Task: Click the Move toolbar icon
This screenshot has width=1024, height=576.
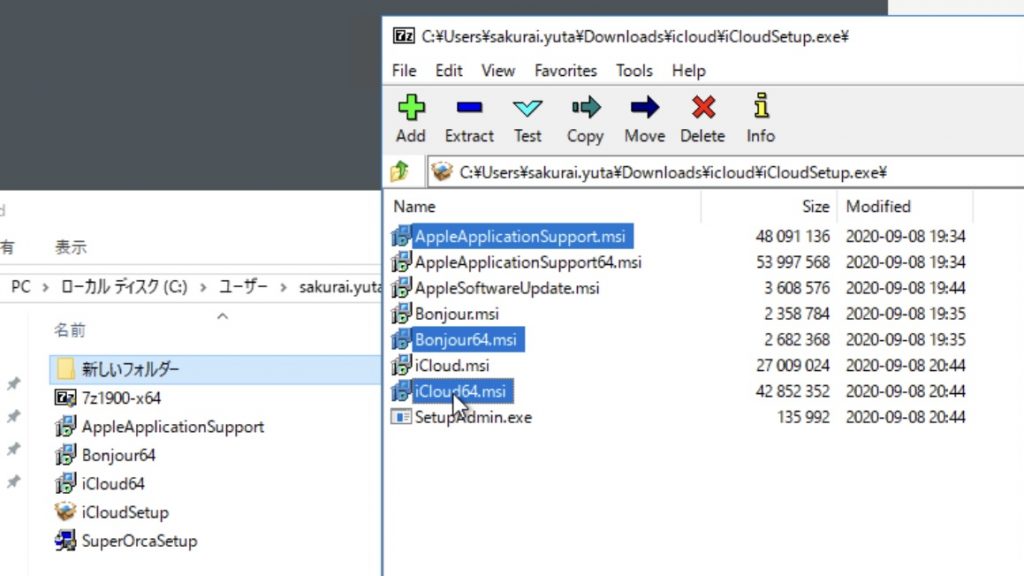Action: point(644,108)
